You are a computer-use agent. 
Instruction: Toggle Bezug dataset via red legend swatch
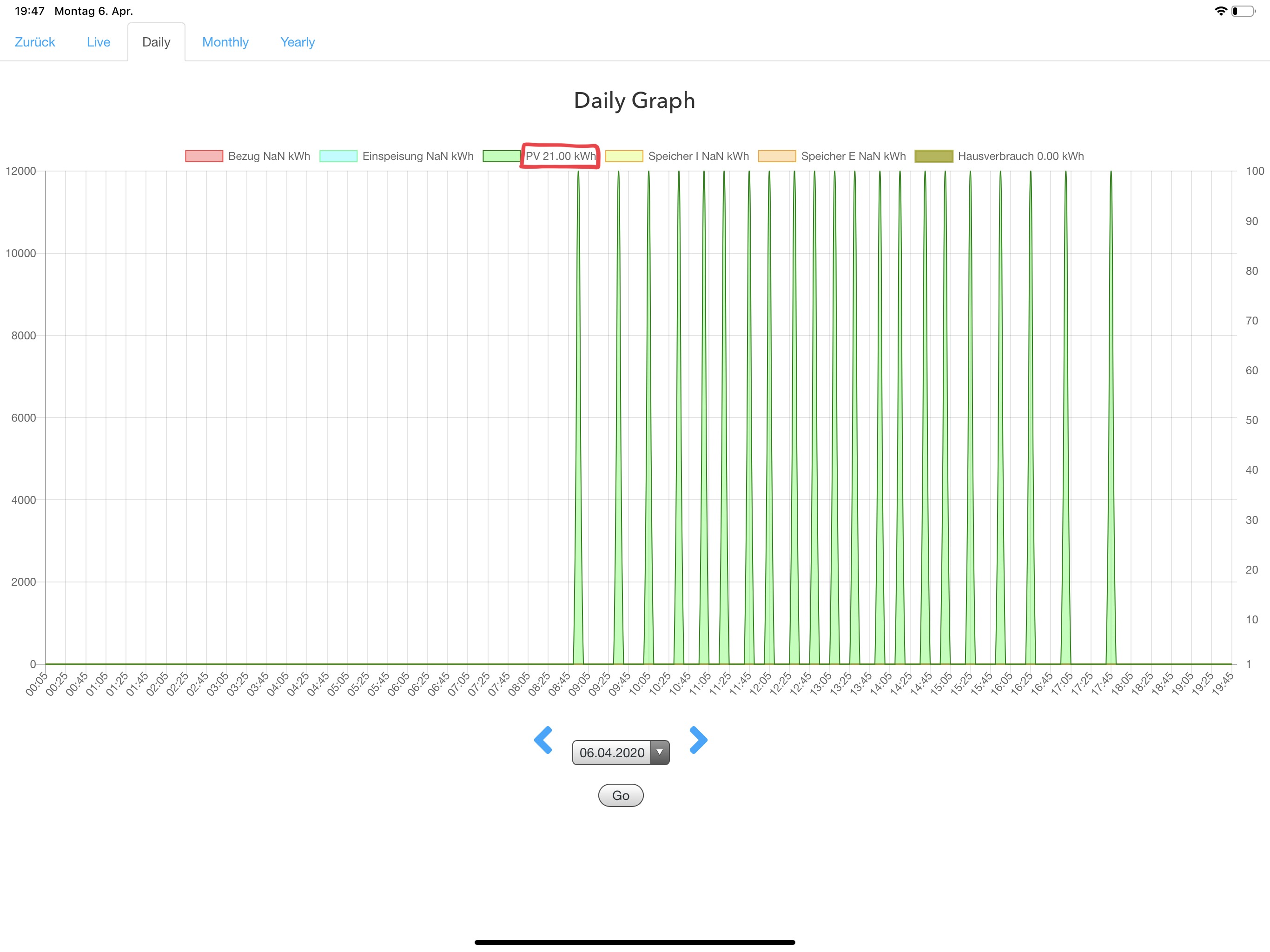point(204,156)
